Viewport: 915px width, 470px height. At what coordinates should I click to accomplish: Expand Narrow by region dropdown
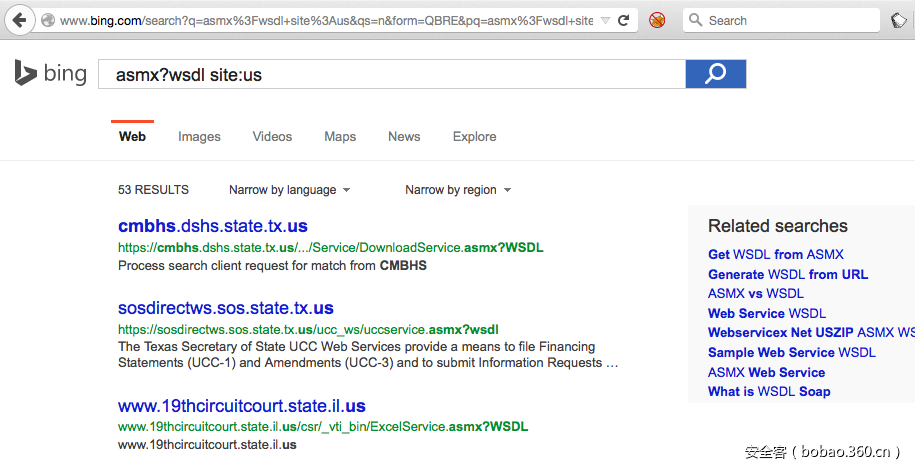458,190
